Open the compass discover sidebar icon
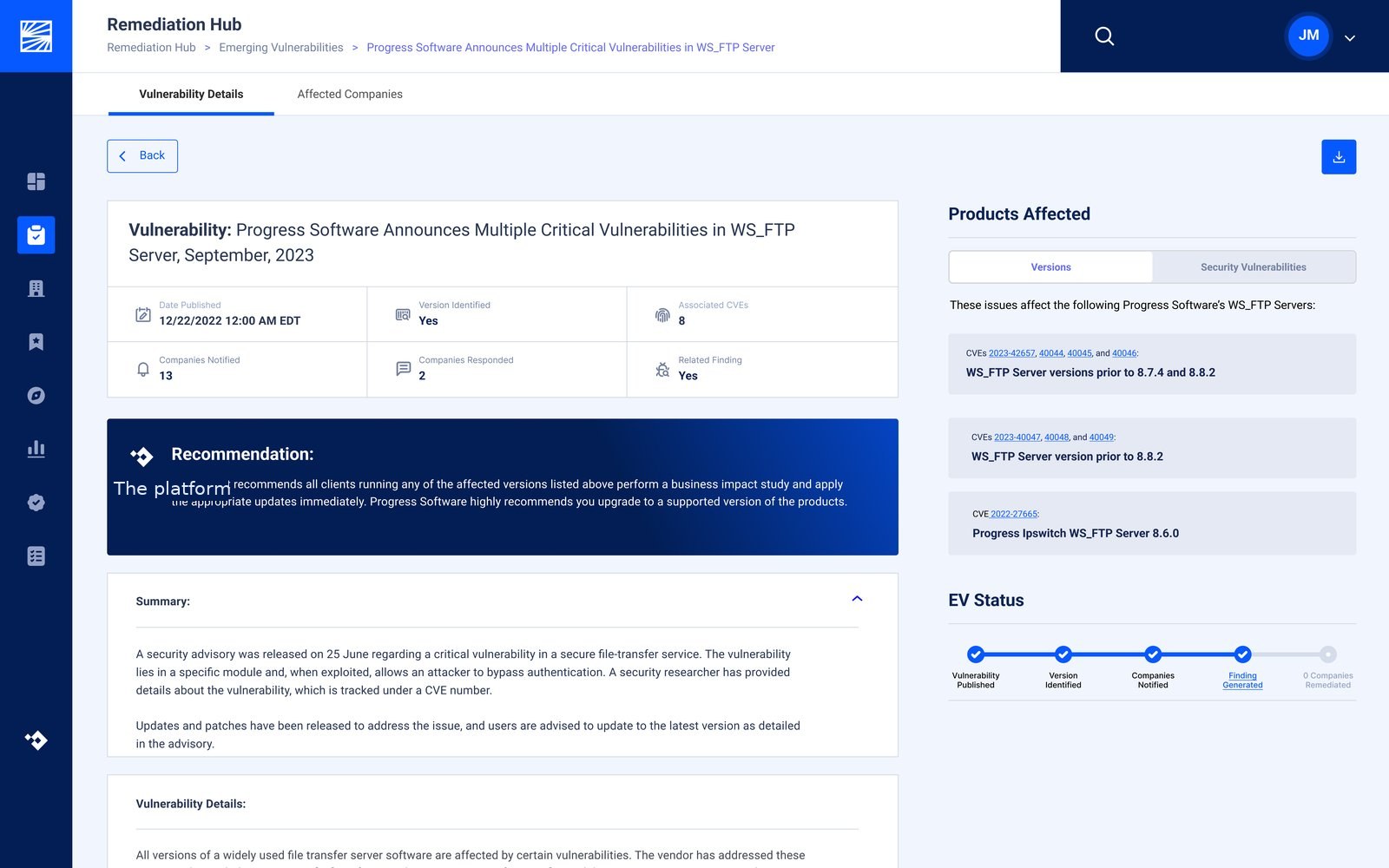Screen dimensions: 1389x868 coord(36,396)
